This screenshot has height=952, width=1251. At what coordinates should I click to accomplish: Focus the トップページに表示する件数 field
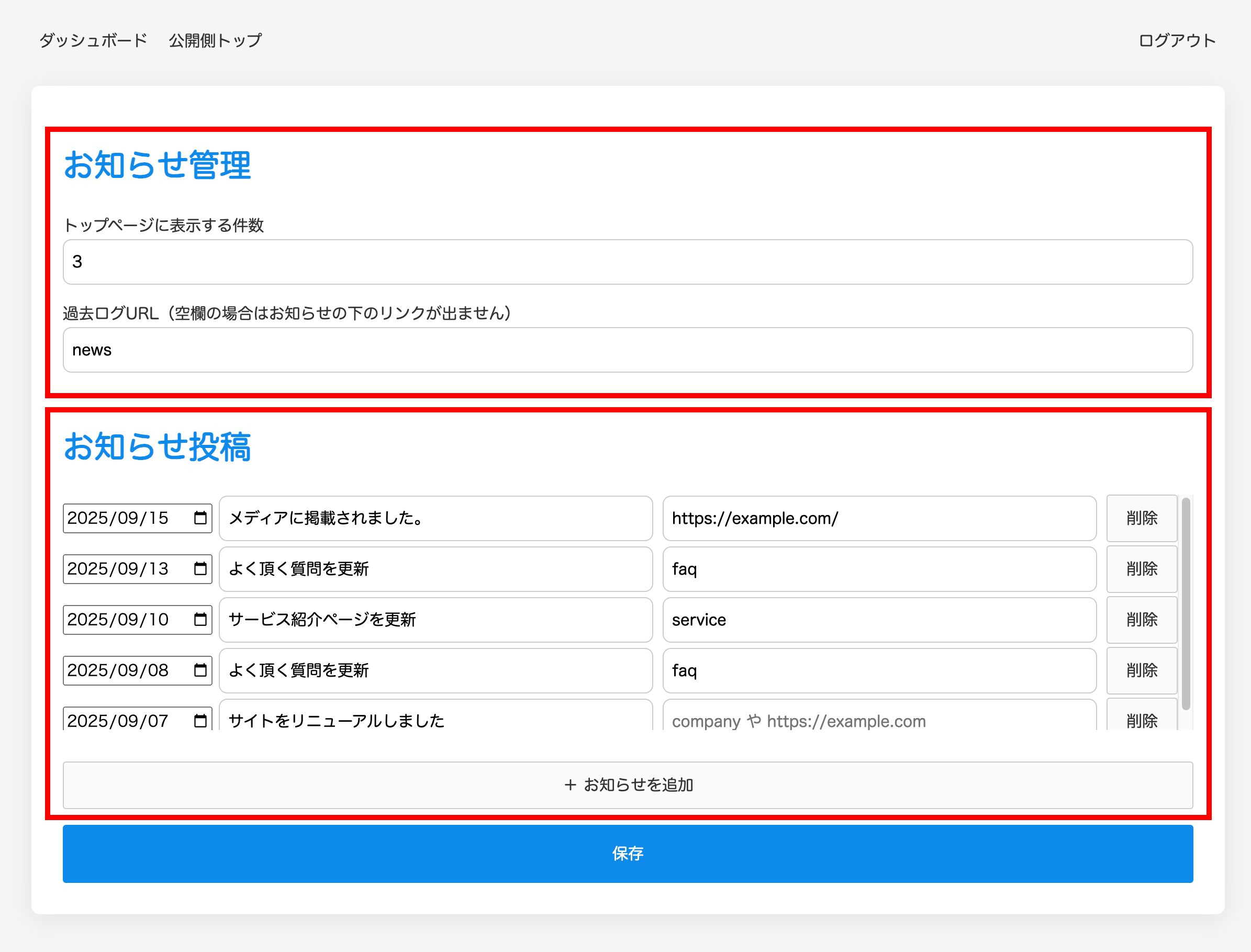click(x=627, y=262)
